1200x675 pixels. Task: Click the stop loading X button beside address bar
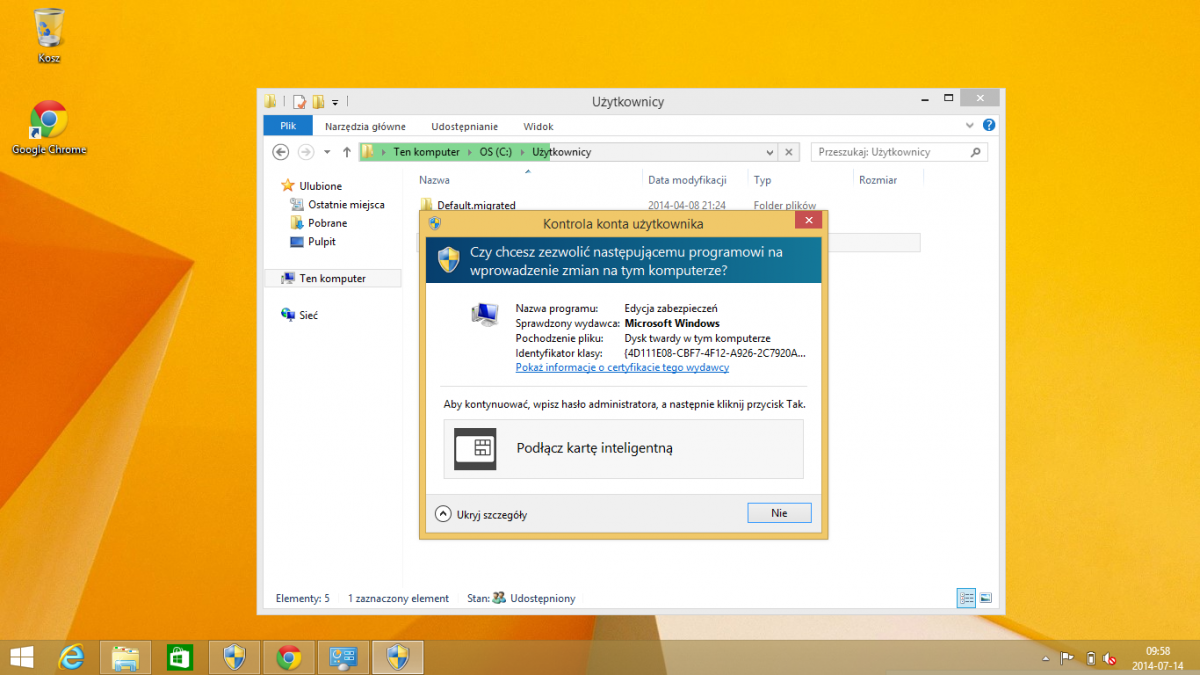pyautogui.click(x=789, y=152)
